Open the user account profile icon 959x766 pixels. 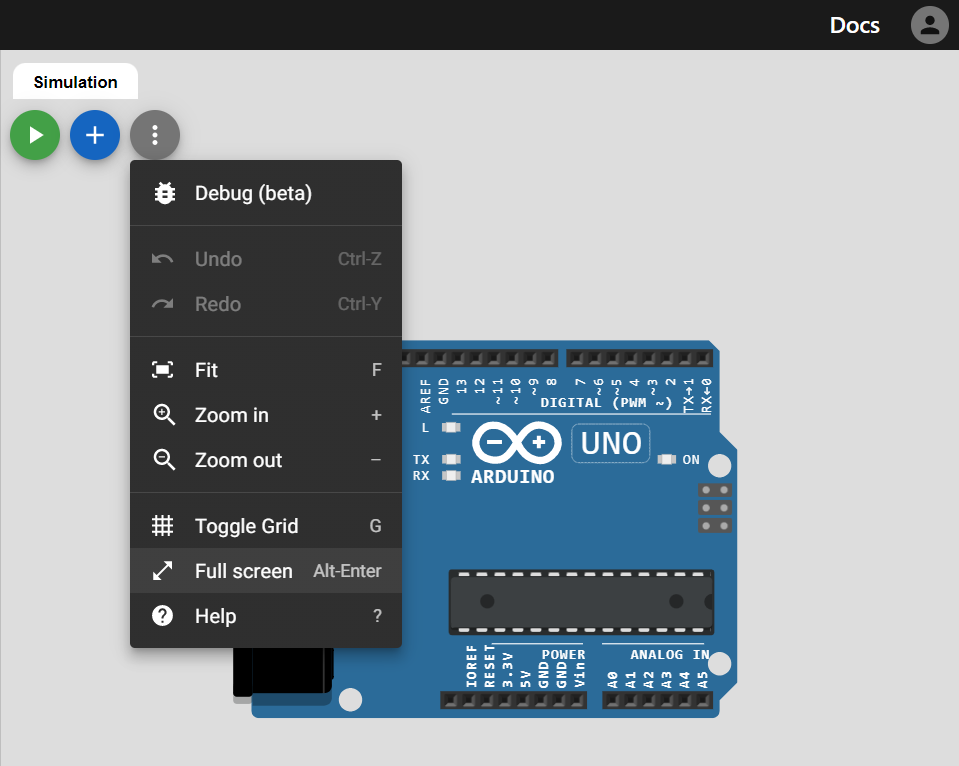pyautogui.click(x=930, y=25)
